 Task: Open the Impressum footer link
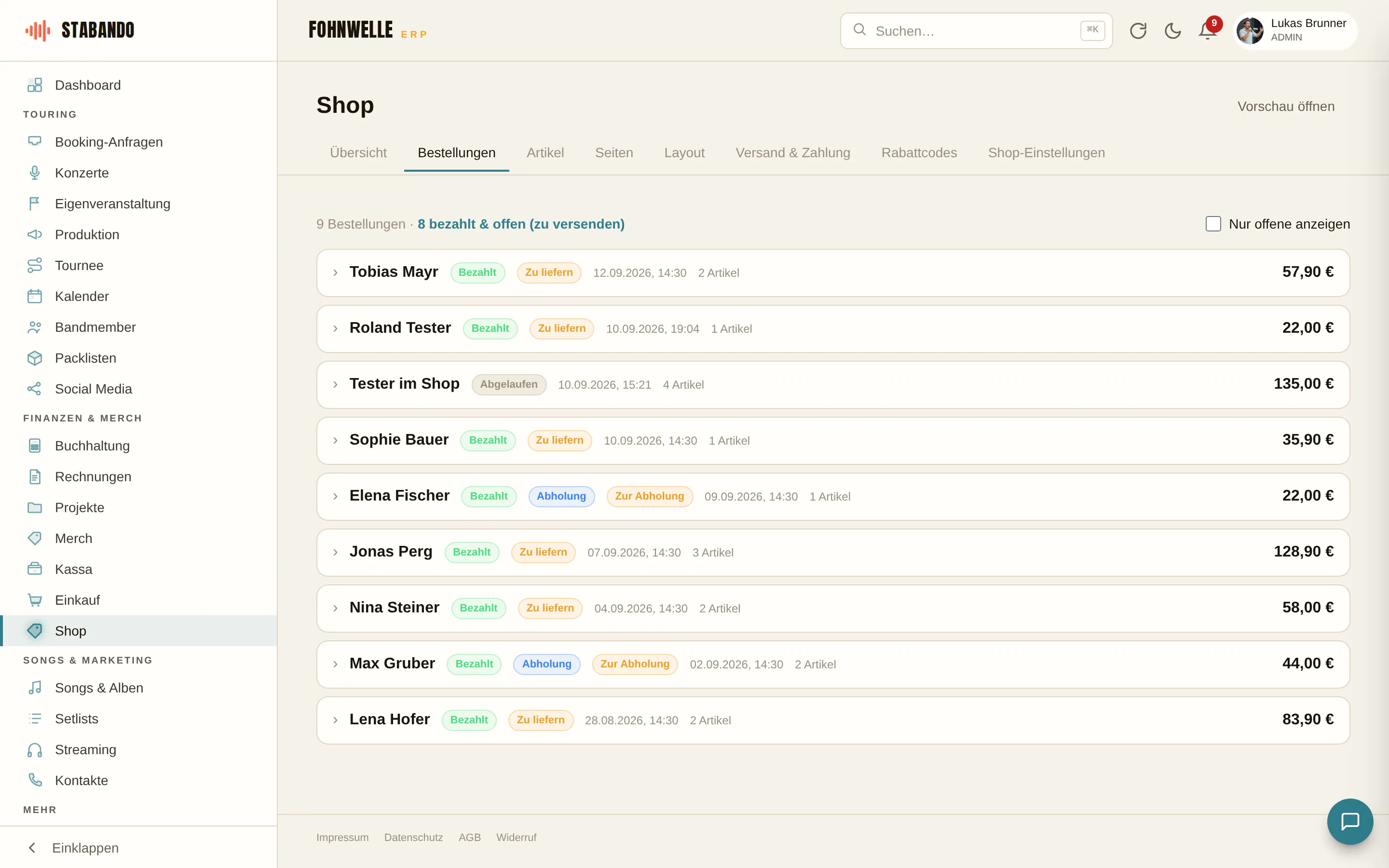[342, 837]
